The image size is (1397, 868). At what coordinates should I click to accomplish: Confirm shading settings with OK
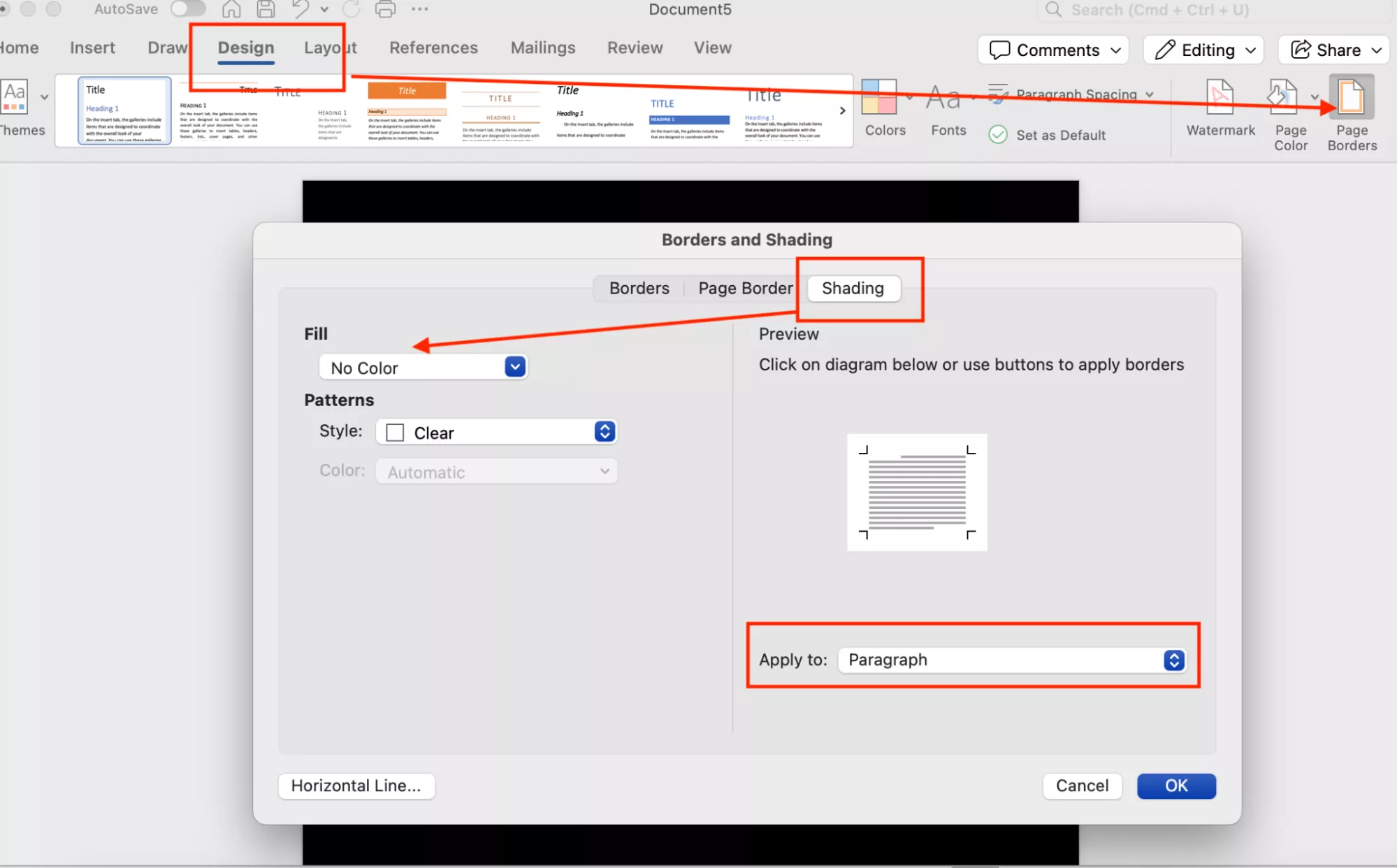(x=1175, y=786)
